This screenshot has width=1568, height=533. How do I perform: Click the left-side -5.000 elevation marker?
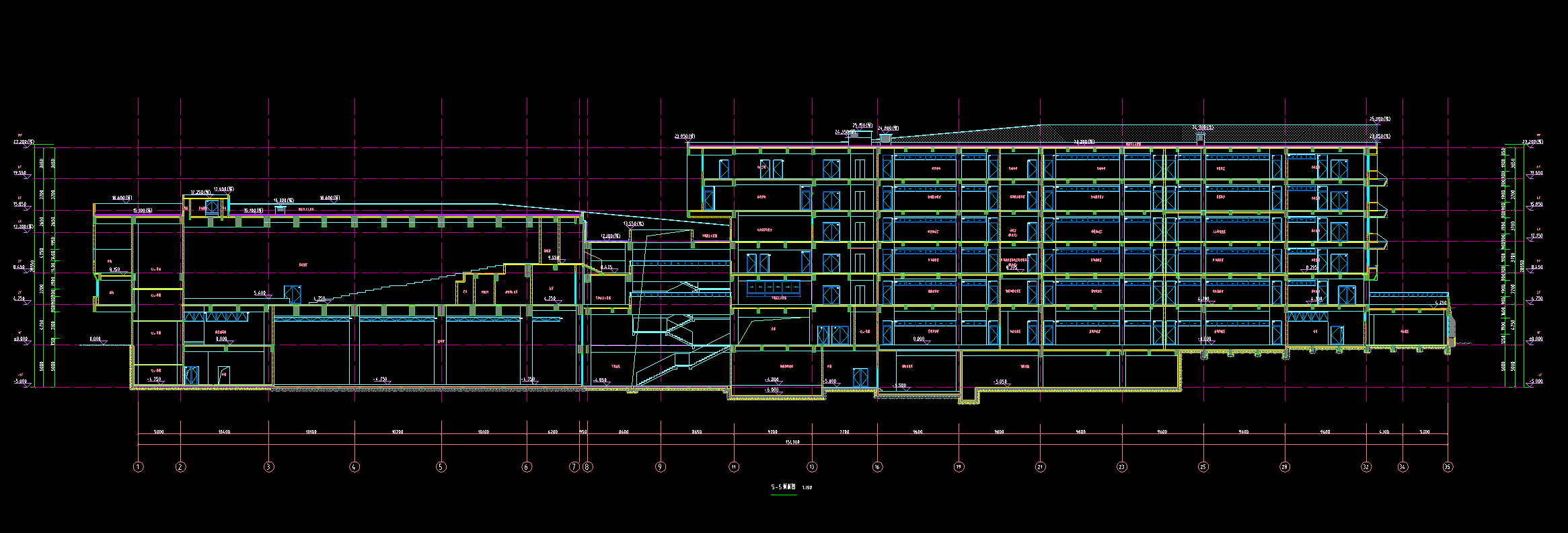21,382
